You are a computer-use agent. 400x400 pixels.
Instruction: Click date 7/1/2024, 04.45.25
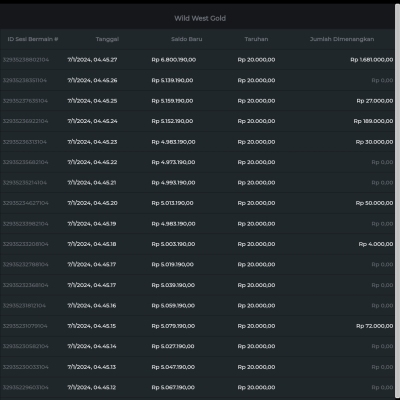click(x=92, y=101)
